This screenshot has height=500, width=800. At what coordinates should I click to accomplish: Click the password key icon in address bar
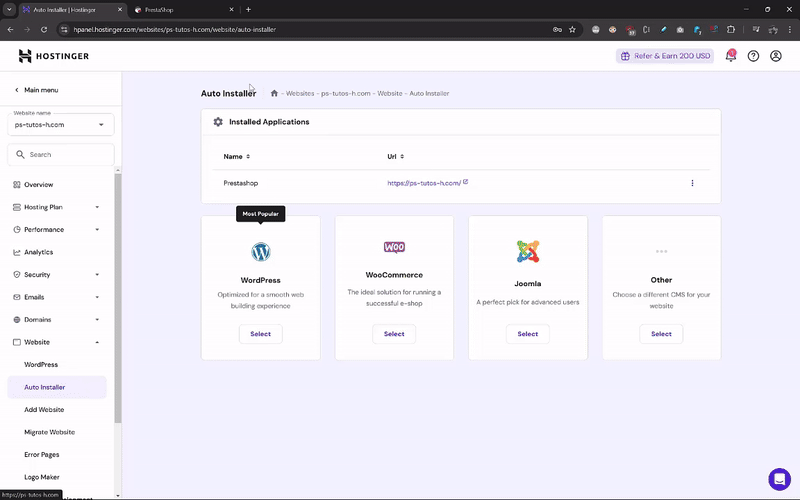(557, 30)
